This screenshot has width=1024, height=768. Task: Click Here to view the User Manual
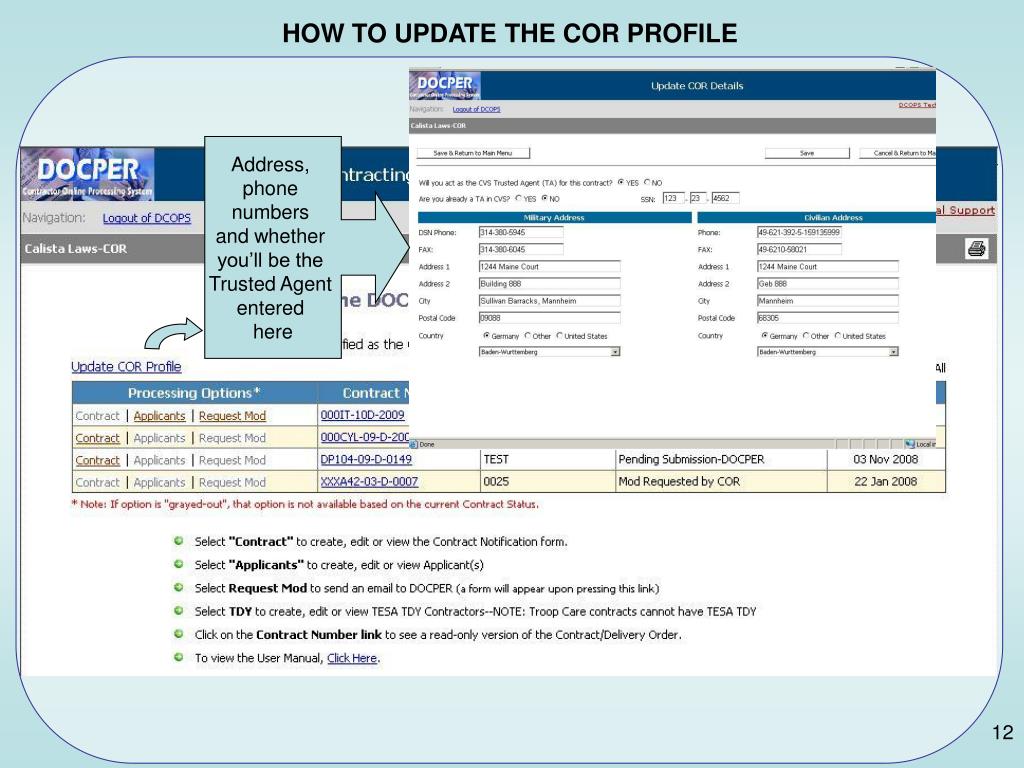[352, 658]
